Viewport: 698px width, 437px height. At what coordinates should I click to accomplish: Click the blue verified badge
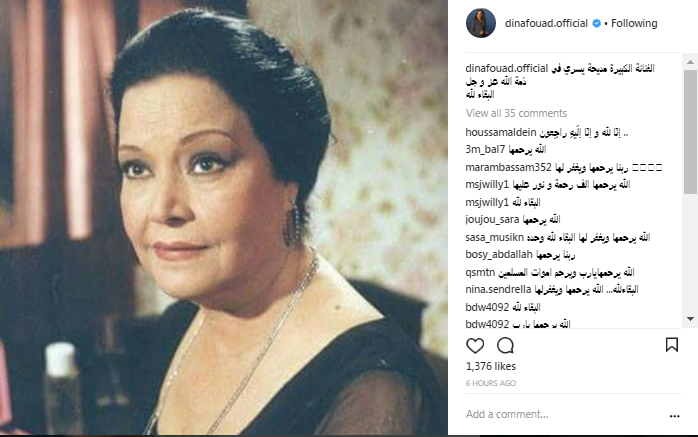pyautogui.click(x=597, y=24)
